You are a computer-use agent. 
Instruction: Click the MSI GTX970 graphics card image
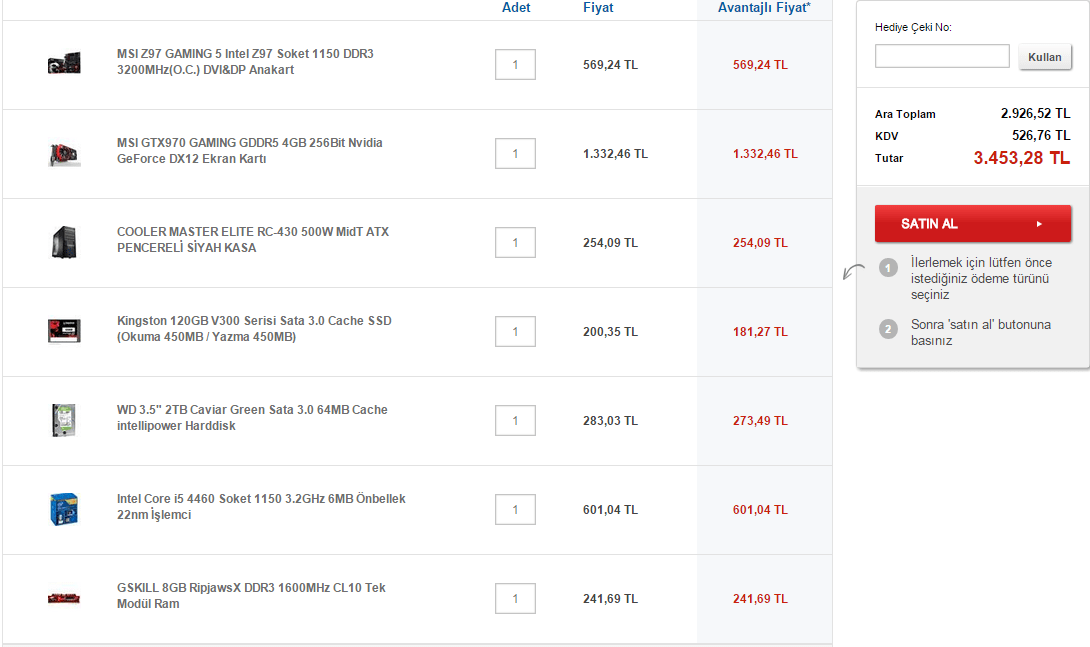[64, 153]
